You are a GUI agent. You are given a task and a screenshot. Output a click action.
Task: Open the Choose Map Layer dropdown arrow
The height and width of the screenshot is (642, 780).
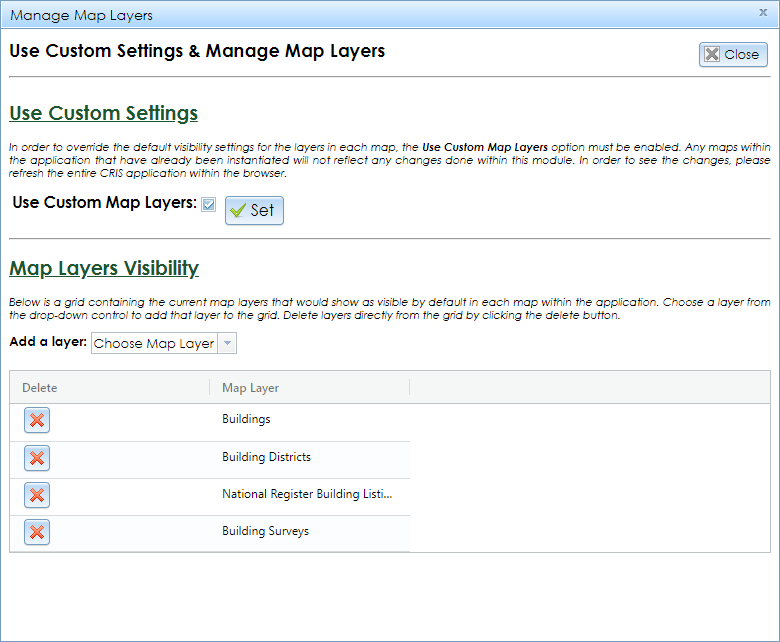(x=227, y=343)
